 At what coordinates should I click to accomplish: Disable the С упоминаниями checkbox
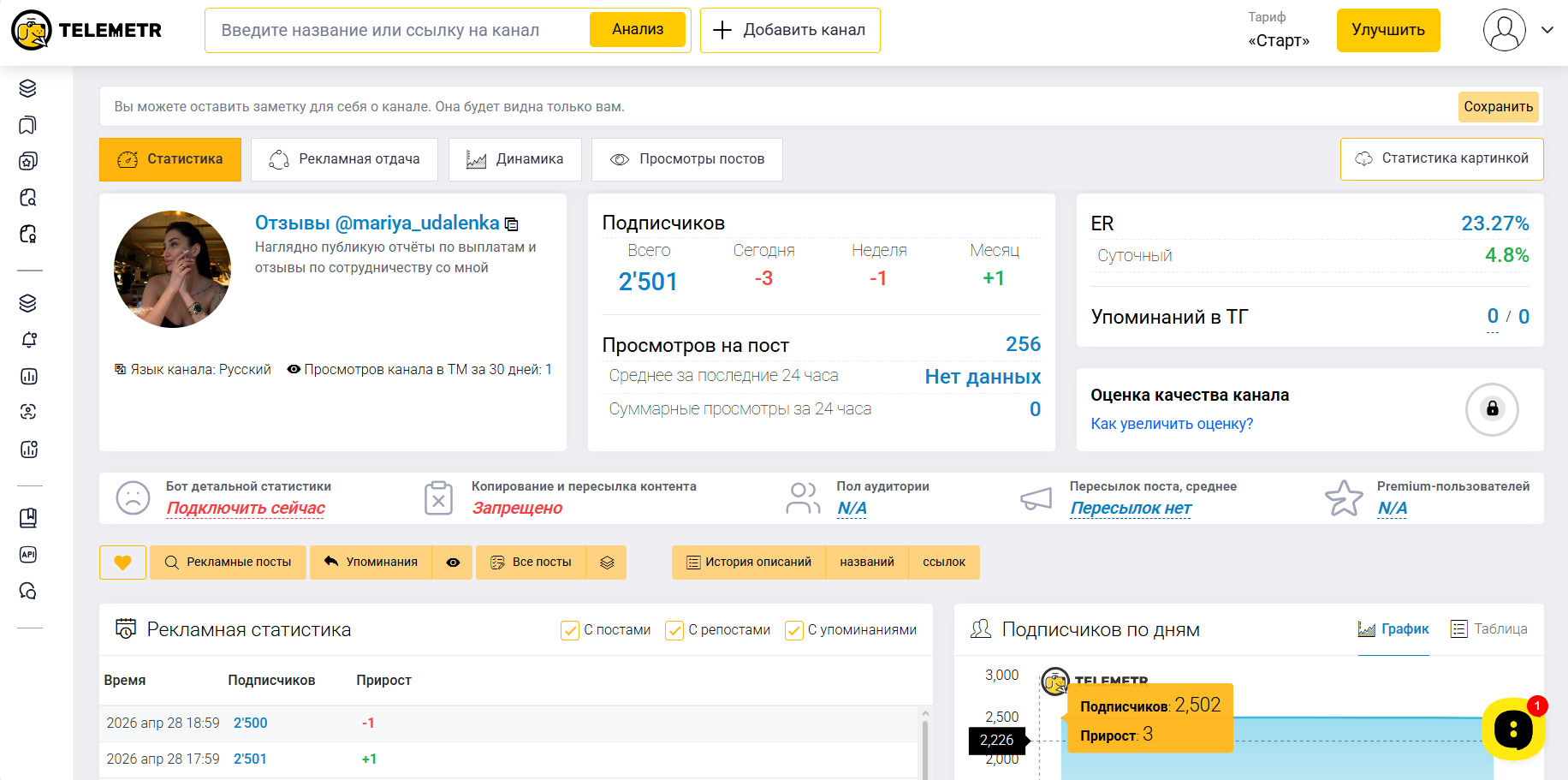tap(794, 630)
